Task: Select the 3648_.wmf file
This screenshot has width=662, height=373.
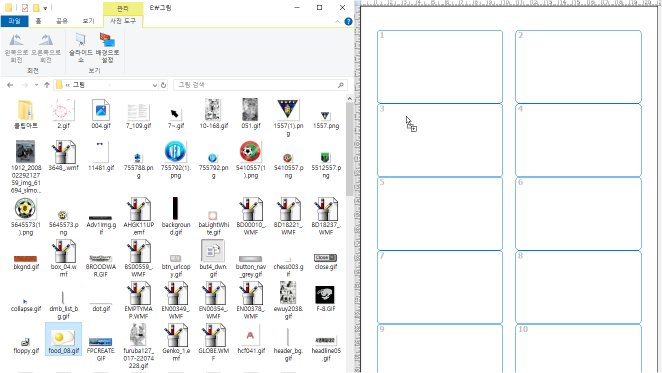Action: coord(63,156)
